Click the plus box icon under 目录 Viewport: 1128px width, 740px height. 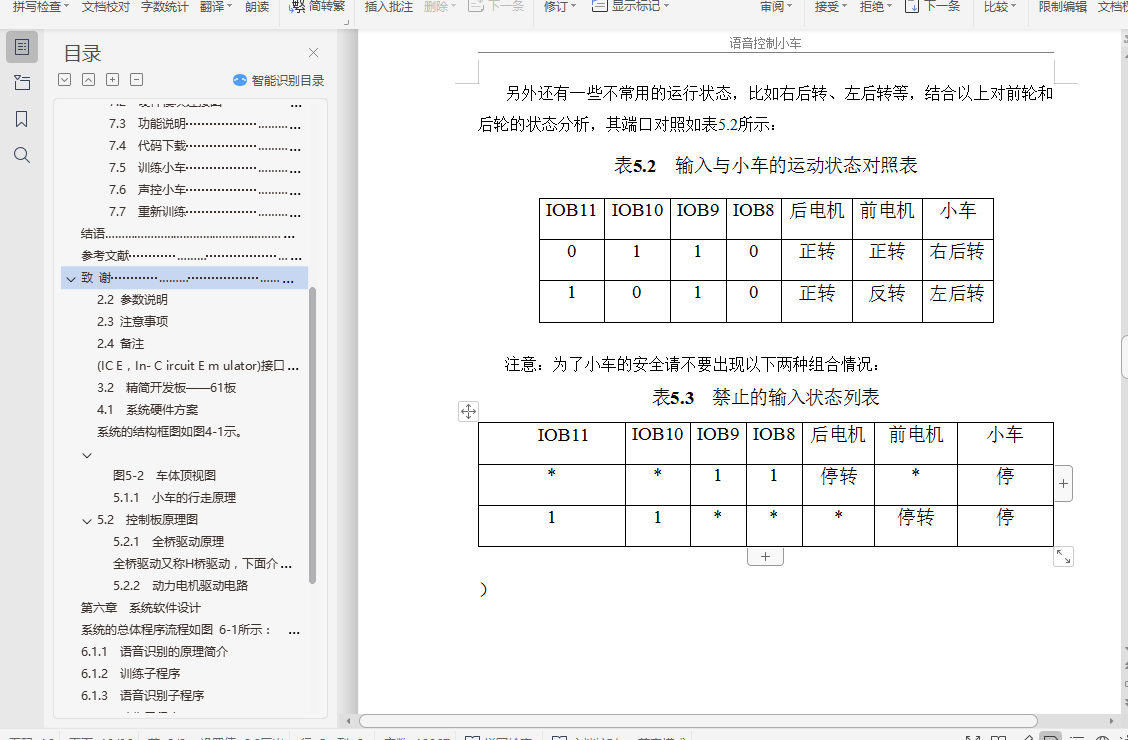point(113,80)
